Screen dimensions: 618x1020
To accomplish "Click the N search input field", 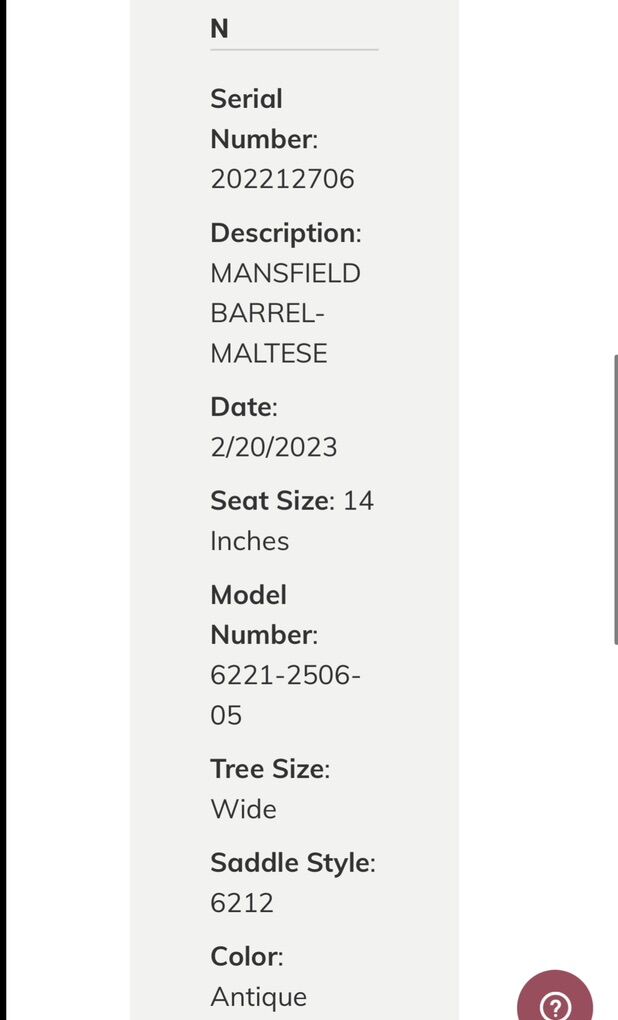I will [293, 28].
